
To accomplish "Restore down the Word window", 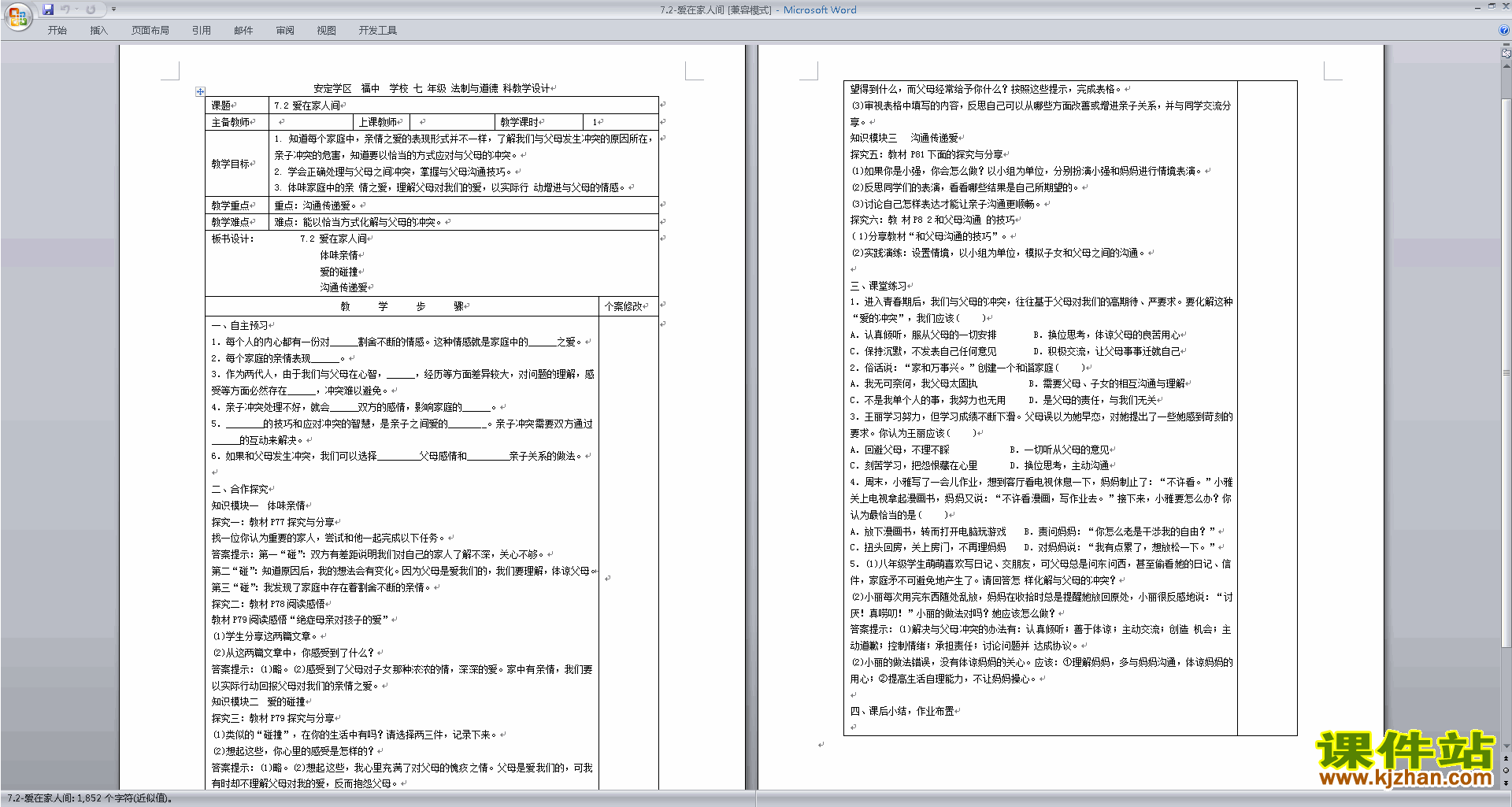I will 1492,6.
